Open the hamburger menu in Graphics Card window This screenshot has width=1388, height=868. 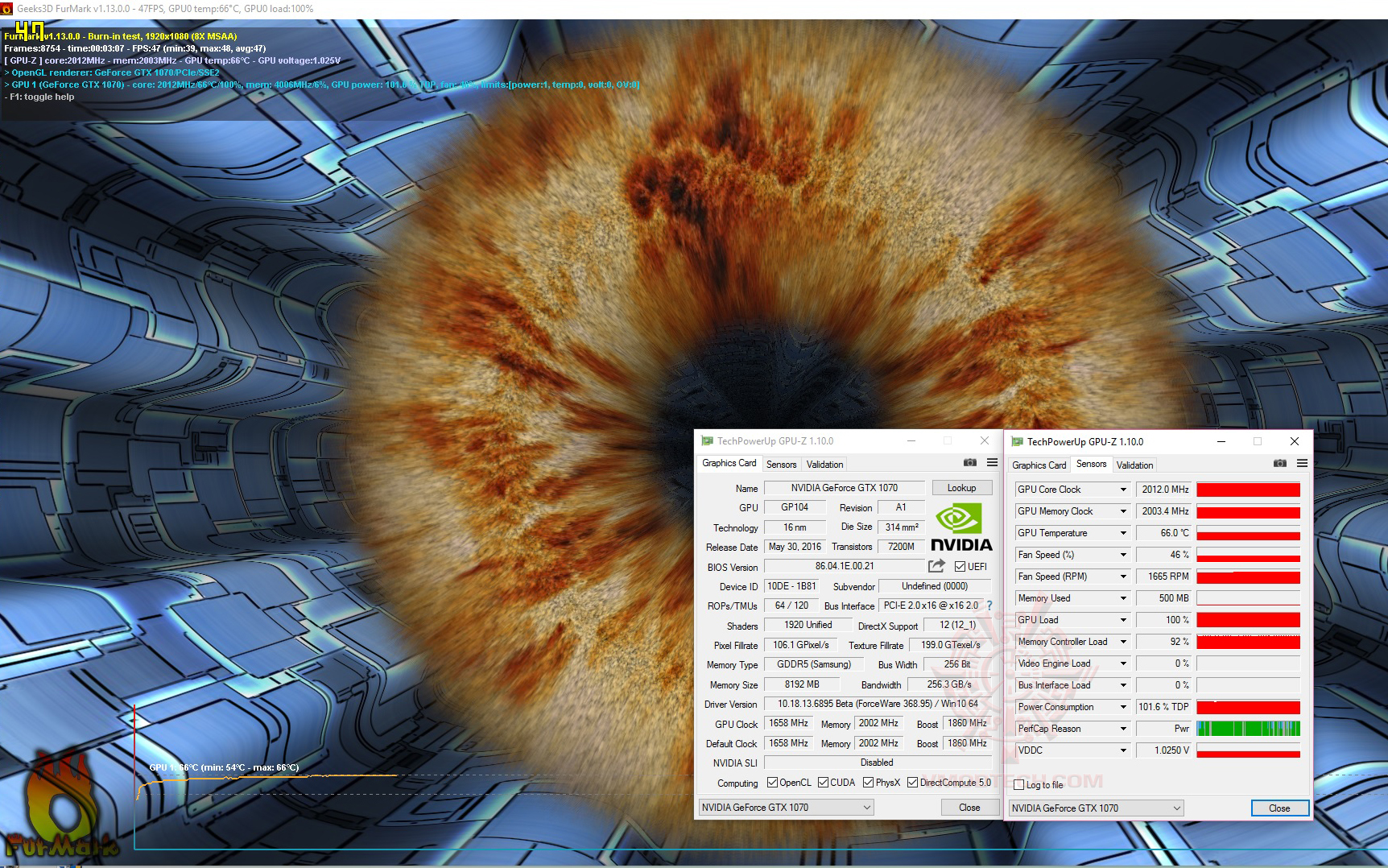pos(992,463)
